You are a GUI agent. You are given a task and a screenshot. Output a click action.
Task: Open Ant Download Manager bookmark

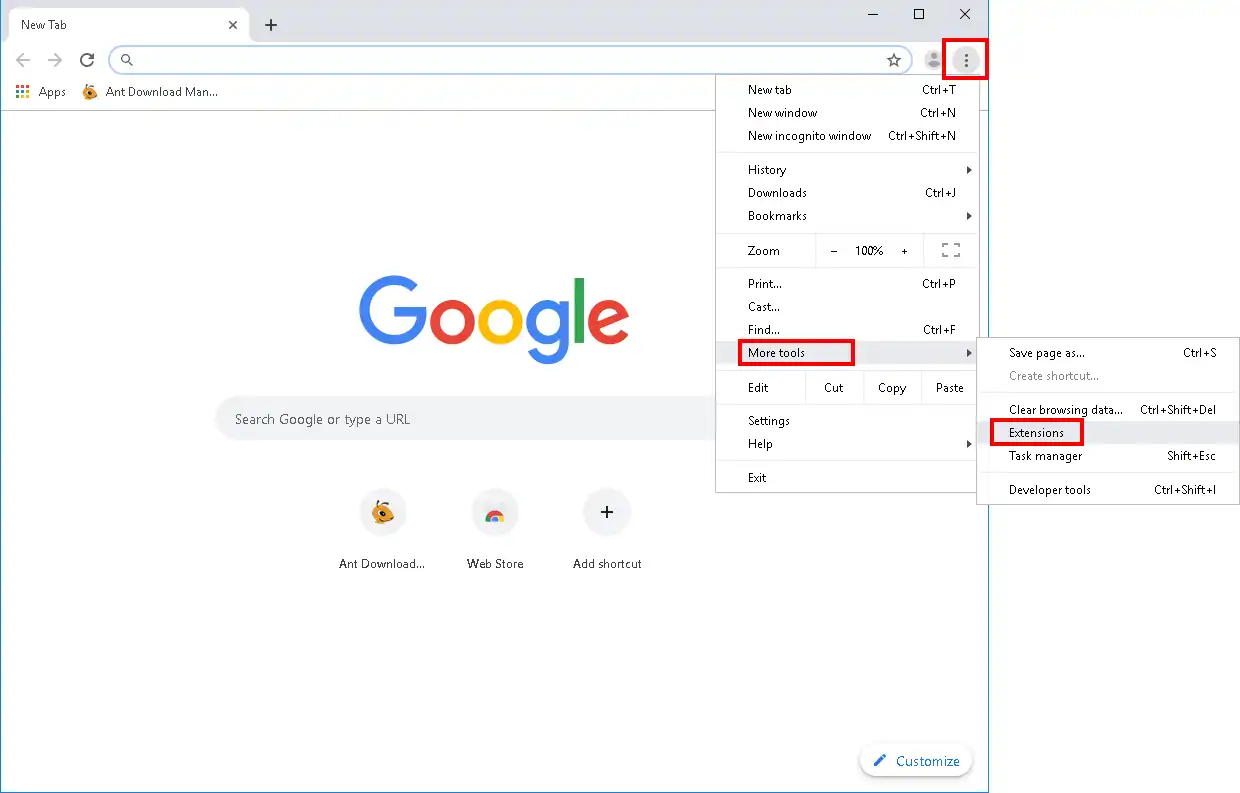click(x=150, y=92)
